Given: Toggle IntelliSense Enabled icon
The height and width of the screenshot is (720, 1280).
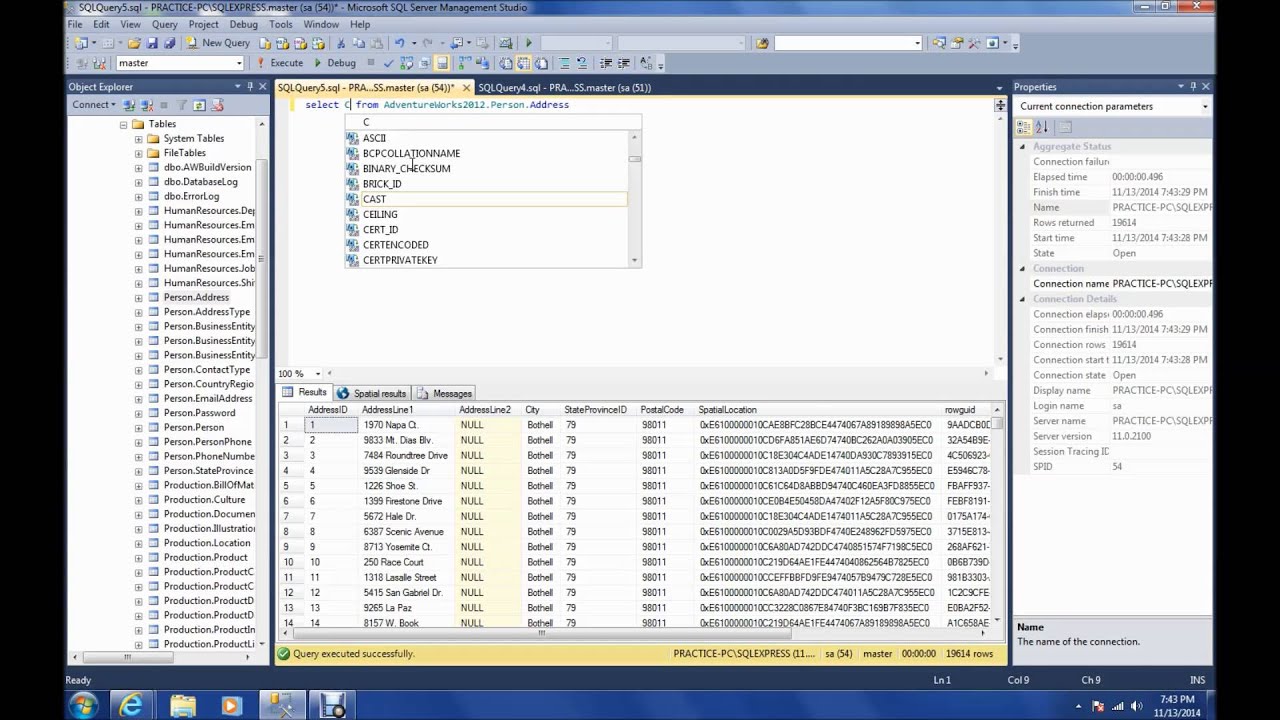Looking at the screenshot, I should coord(442,63).
